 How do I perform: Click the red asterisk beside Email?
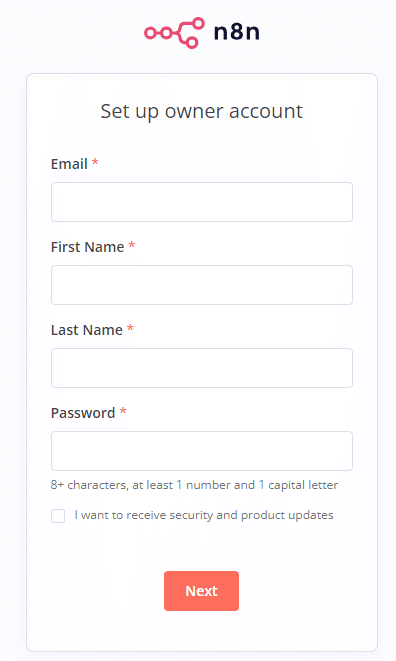point(95,162)
